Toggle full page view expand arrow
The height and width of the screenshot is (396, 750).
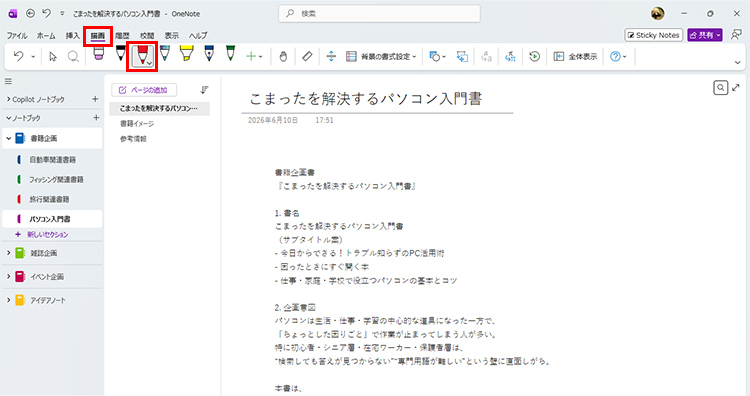pyautogui.click(x=736, y=88)
